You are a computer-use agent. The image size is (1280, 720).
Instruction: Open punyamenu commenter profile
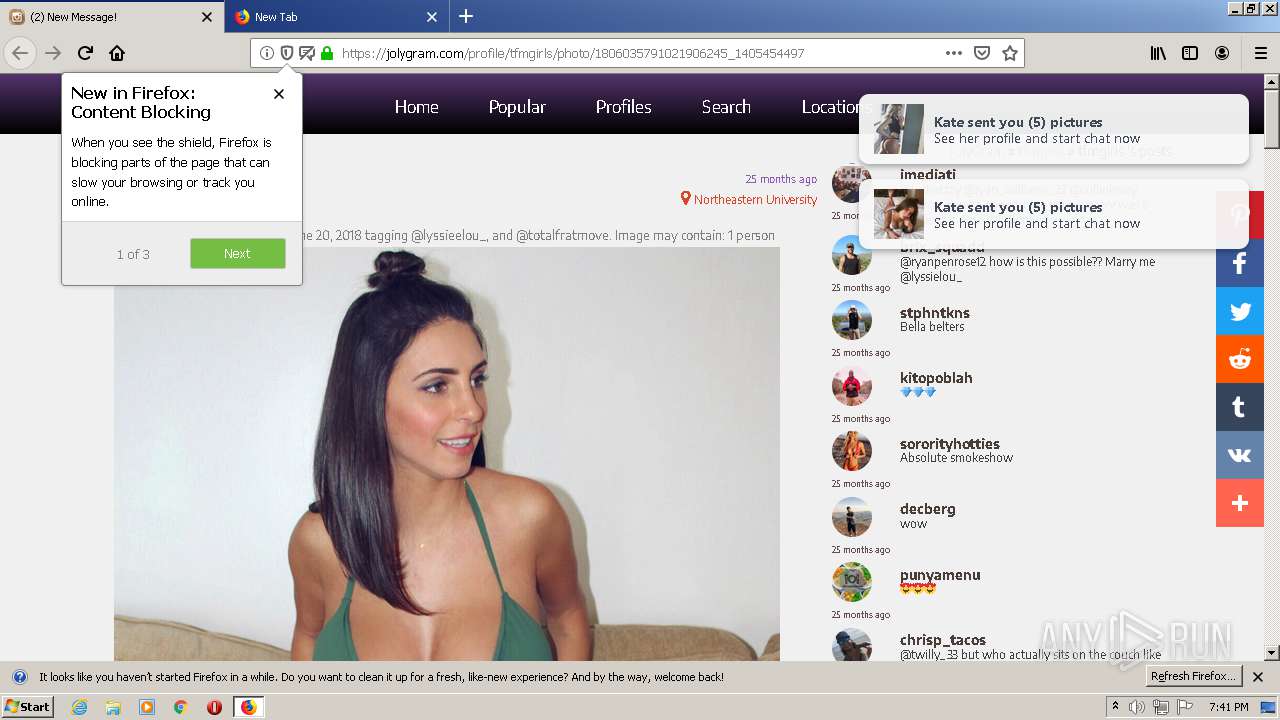pos(940,575)
